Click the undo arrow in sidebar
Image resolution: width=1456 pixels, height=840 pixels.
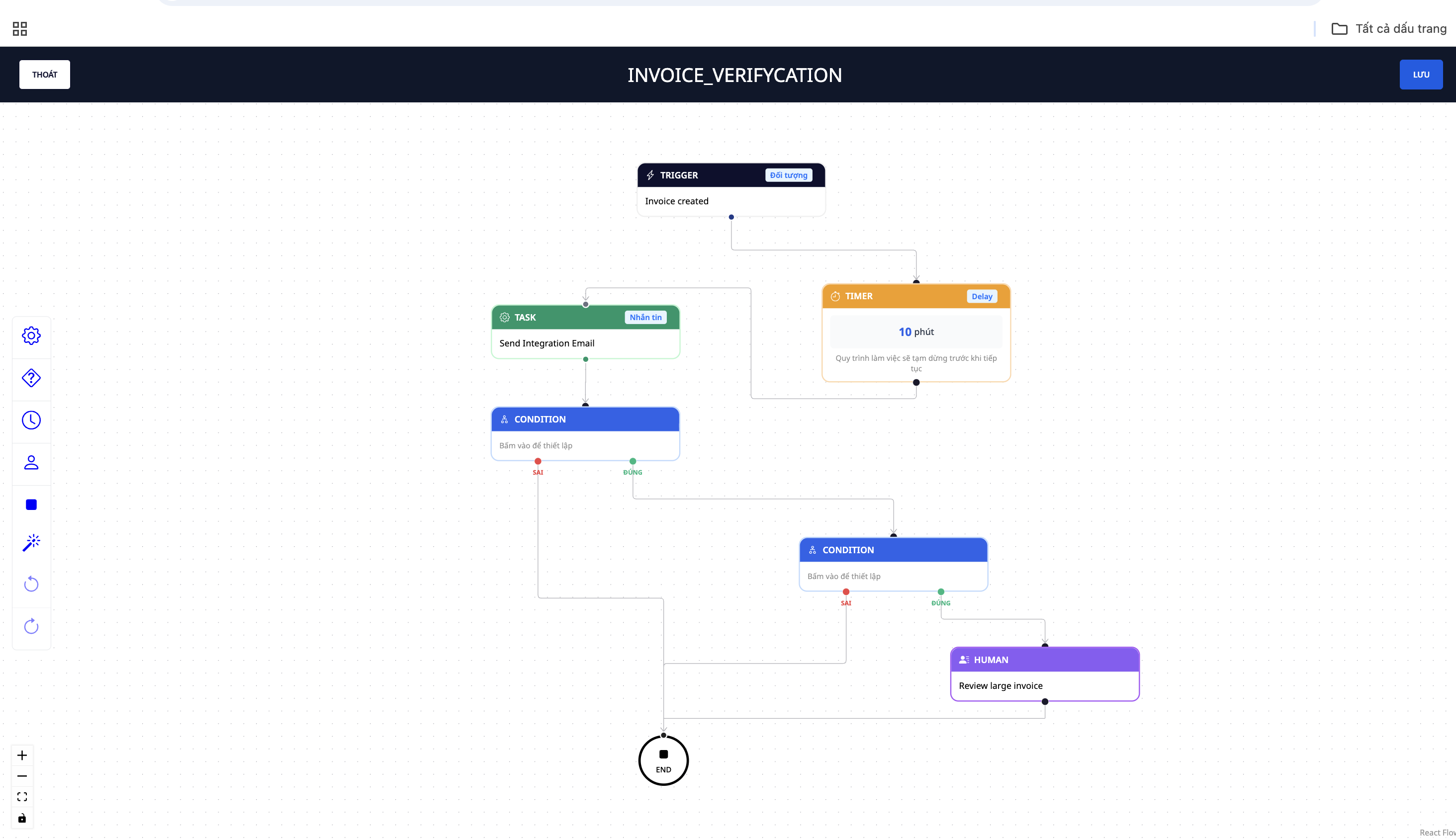pyautogui.click(x=31, y=584)
